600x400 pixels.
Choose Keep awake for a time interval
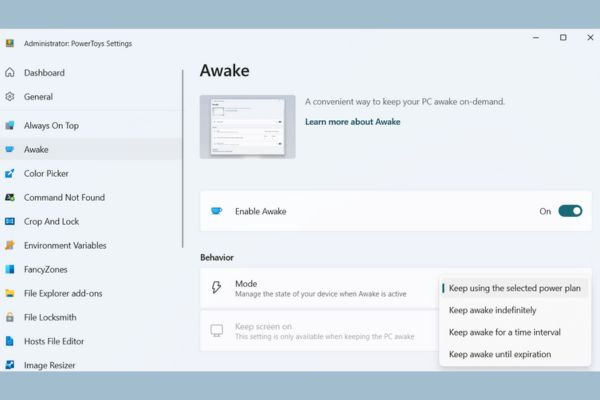515,332
